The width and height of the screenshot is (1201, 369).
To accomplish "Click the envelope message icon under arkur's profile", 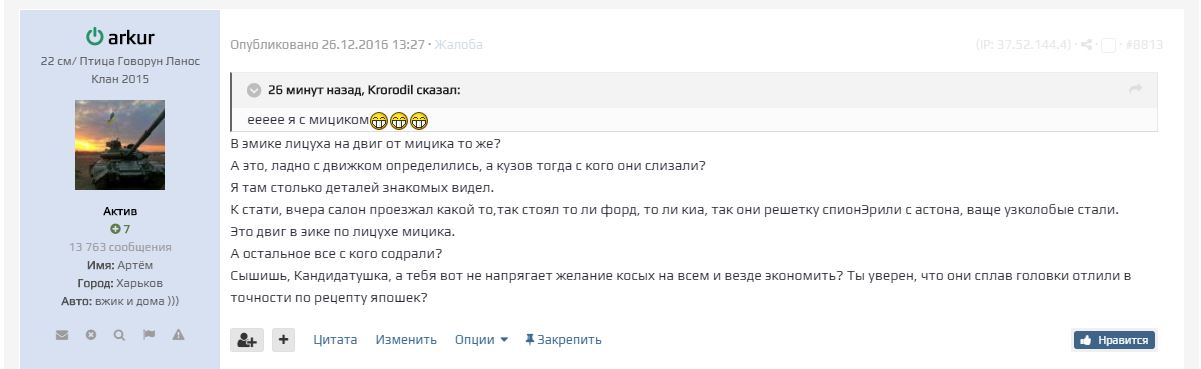I will point(62,335).
